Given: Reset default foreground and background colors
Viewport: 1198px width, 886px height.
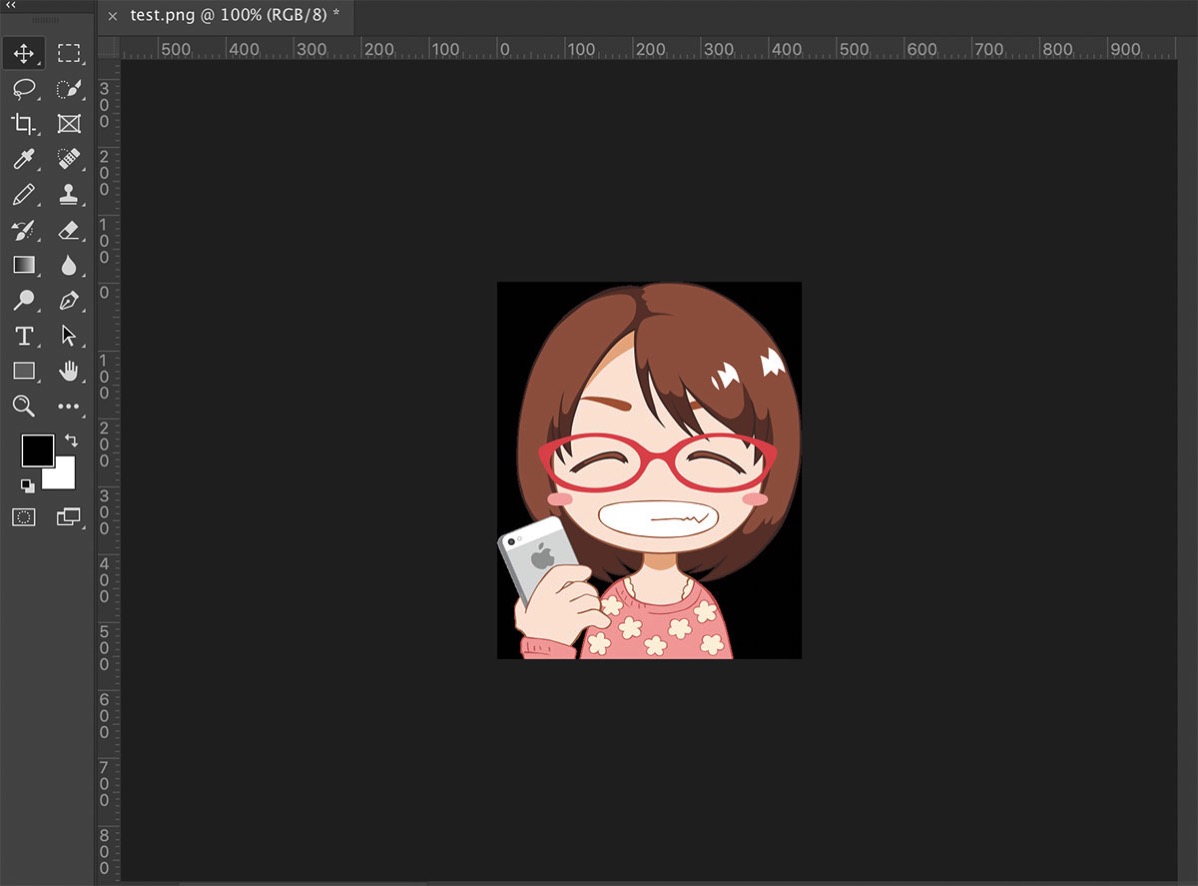Looking at the screenshot, I should click(x=28, y=486).
